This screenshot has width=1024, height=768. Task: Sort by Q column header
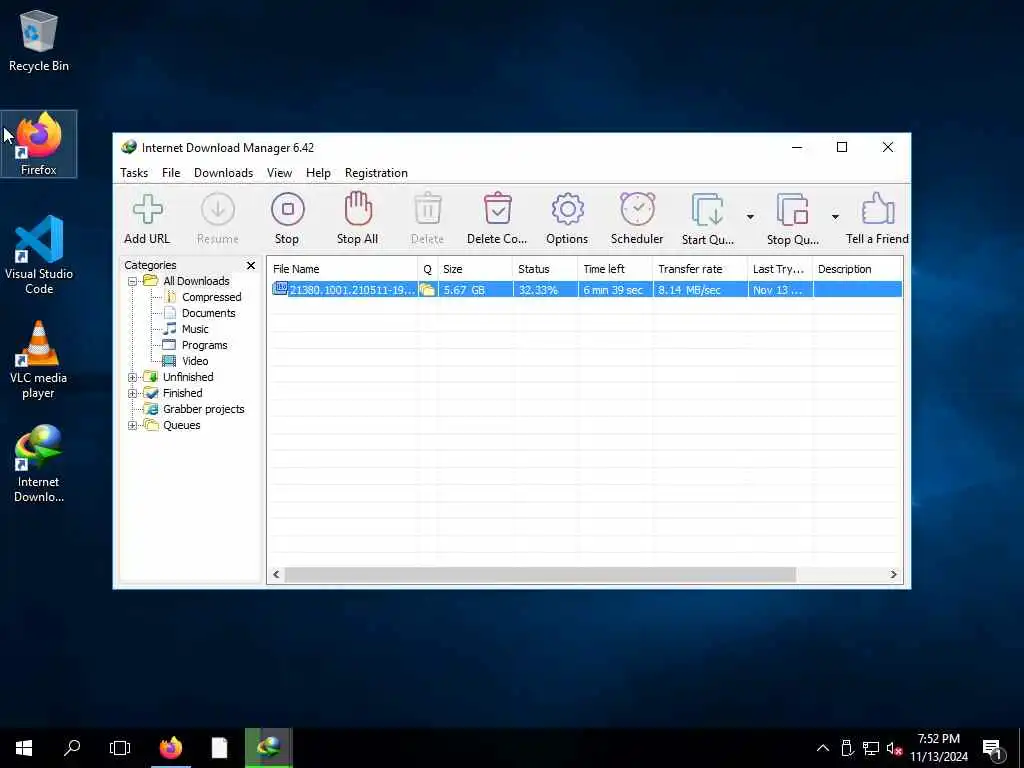coord(428,269)
